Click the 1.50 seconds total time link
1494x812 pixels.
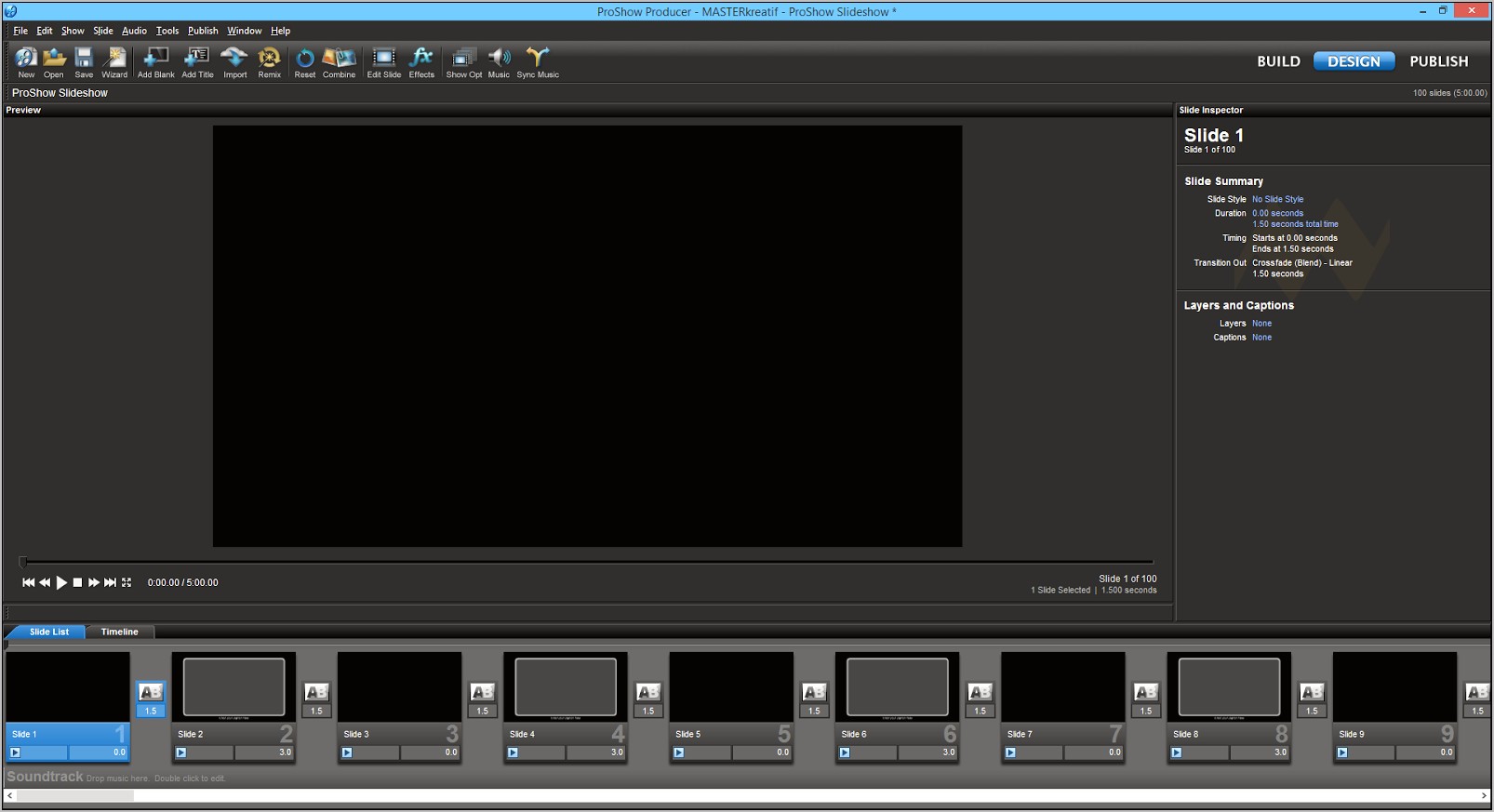pos(1295,224)
